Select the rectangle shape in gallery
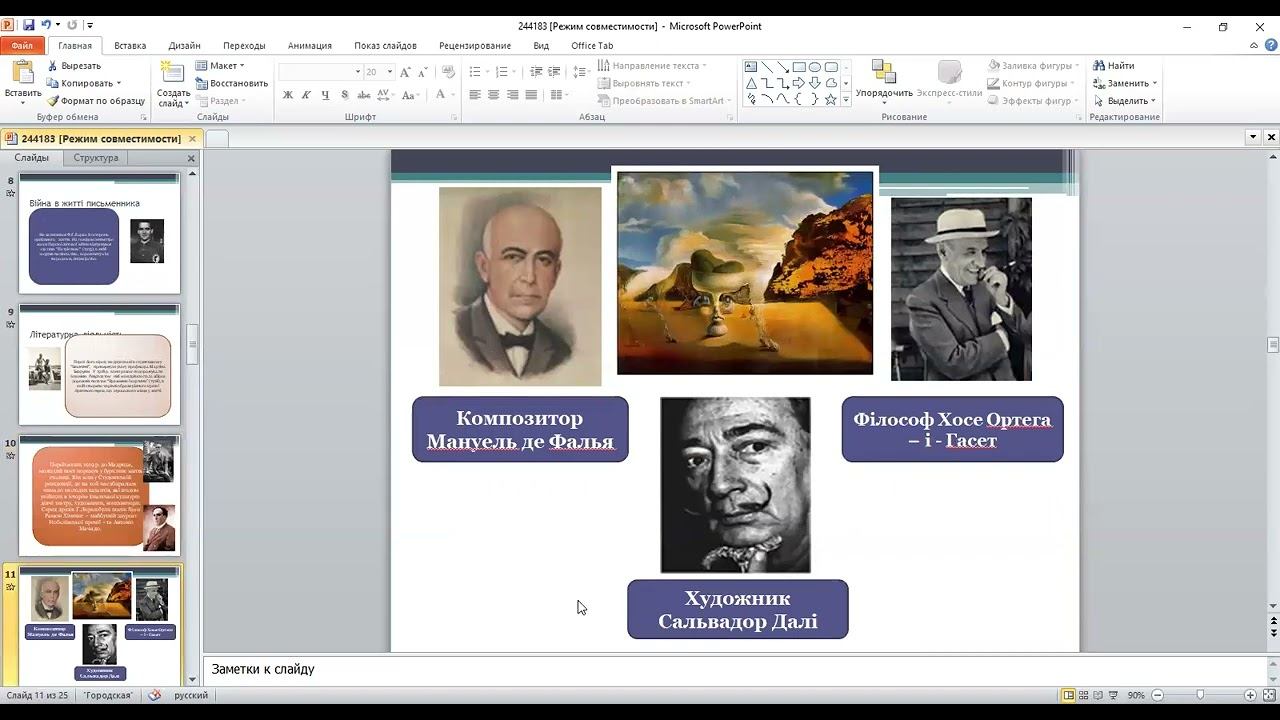This screenshot has height=720, width=1280. [799, 67]
